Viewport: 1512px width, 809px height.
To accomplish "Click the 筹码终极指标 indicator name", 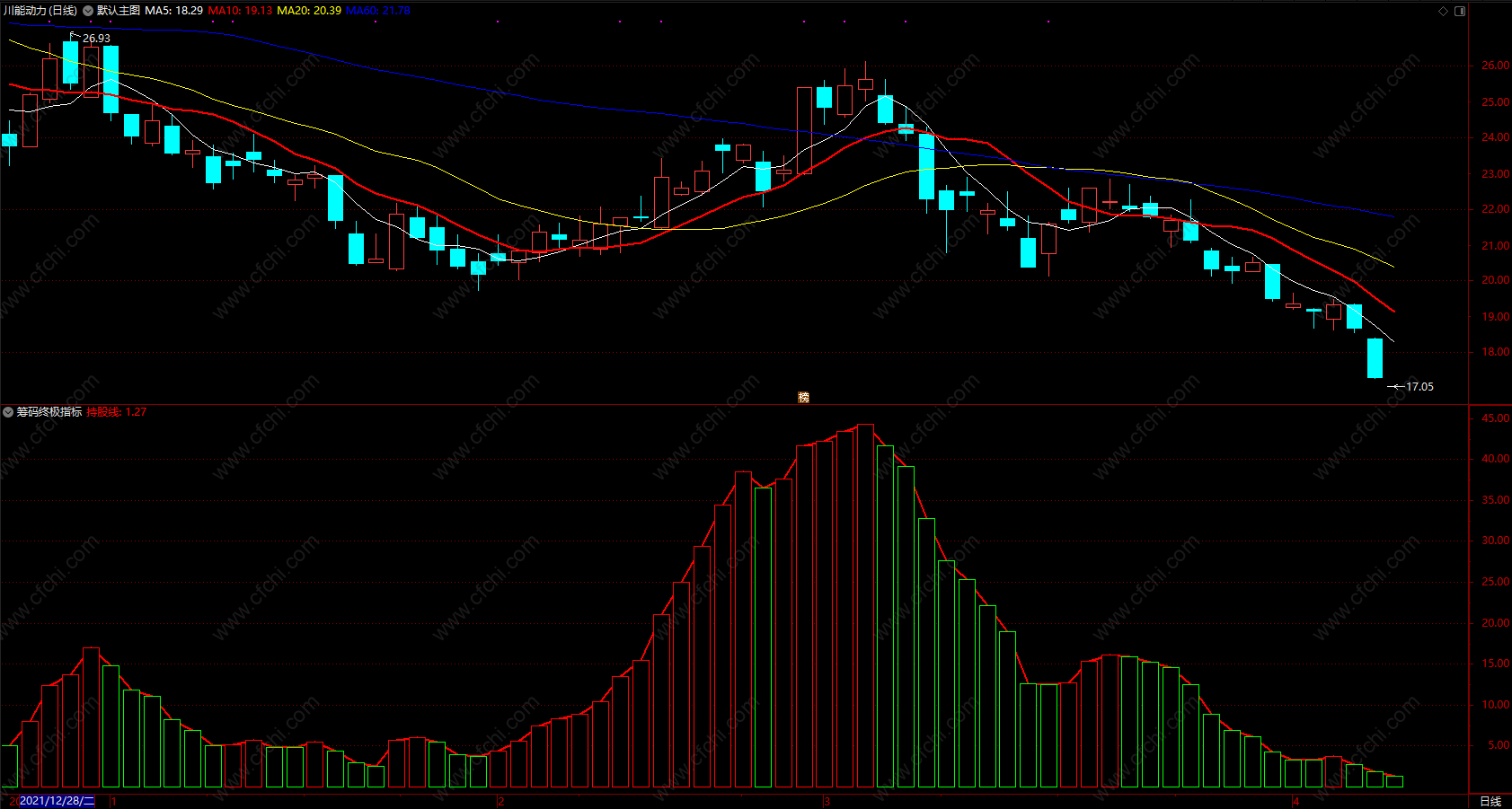I will click(x=49, y=412).
